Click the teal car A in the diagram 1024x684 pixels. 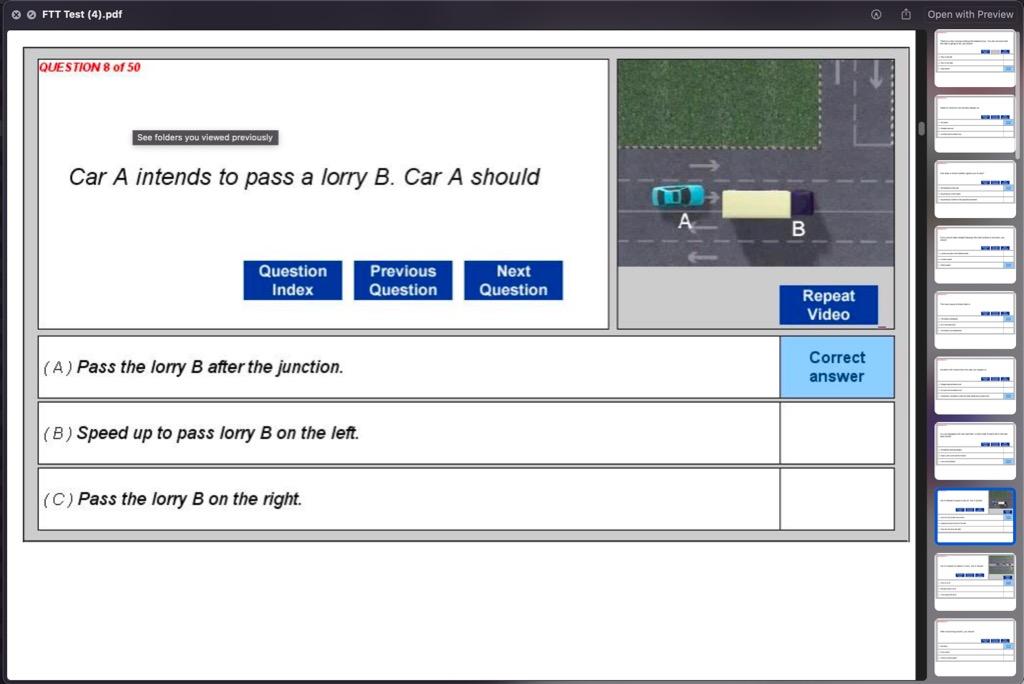(x=676, y=195)
